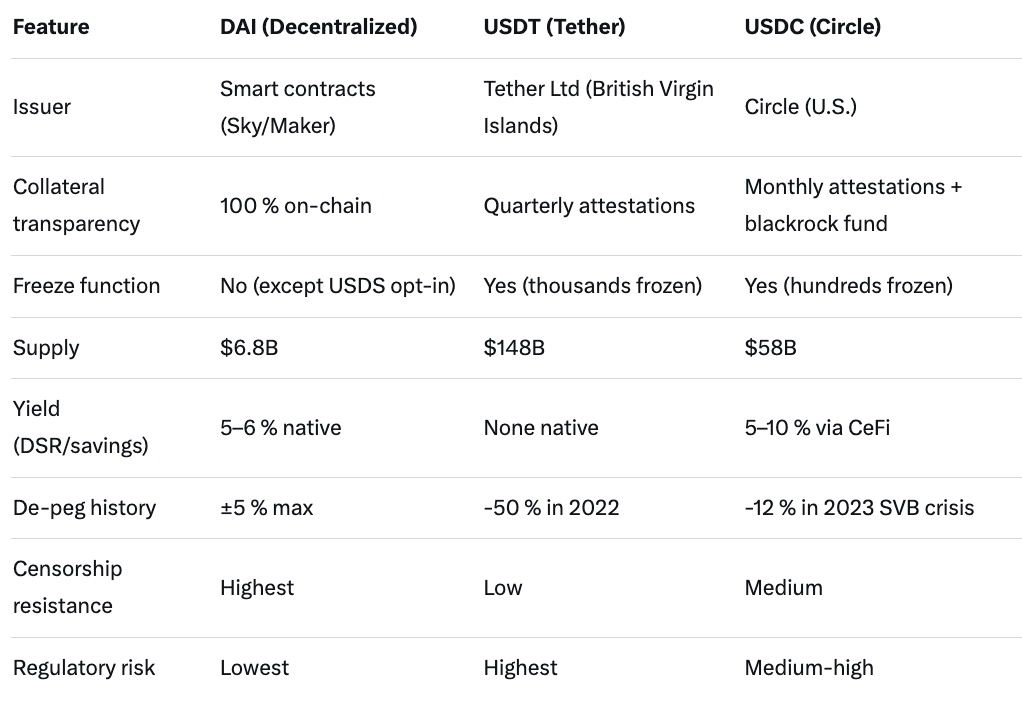Image resolution: width=1022 pixels, height=724 pixels.
Task: Select the Issuer row label
Action: tap(42, 107)
